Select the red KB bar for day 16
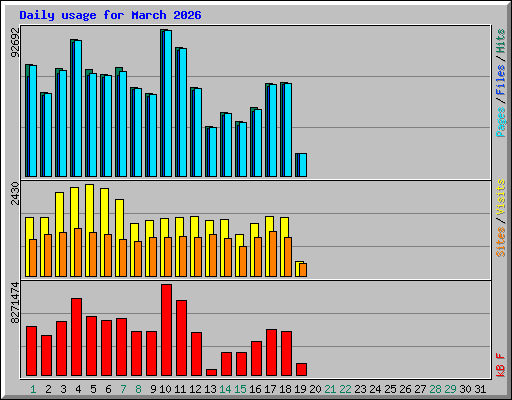Image resolution: width=512 pixels, height=400 pixels. [257, 359]
